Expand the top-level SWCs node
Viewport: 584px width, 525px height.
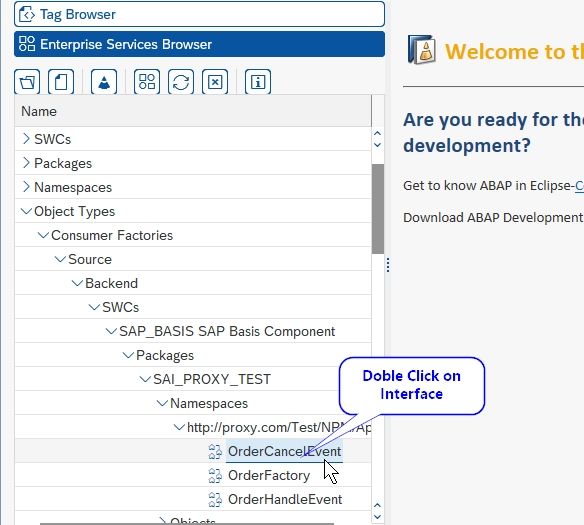click(x=26, y=139)
